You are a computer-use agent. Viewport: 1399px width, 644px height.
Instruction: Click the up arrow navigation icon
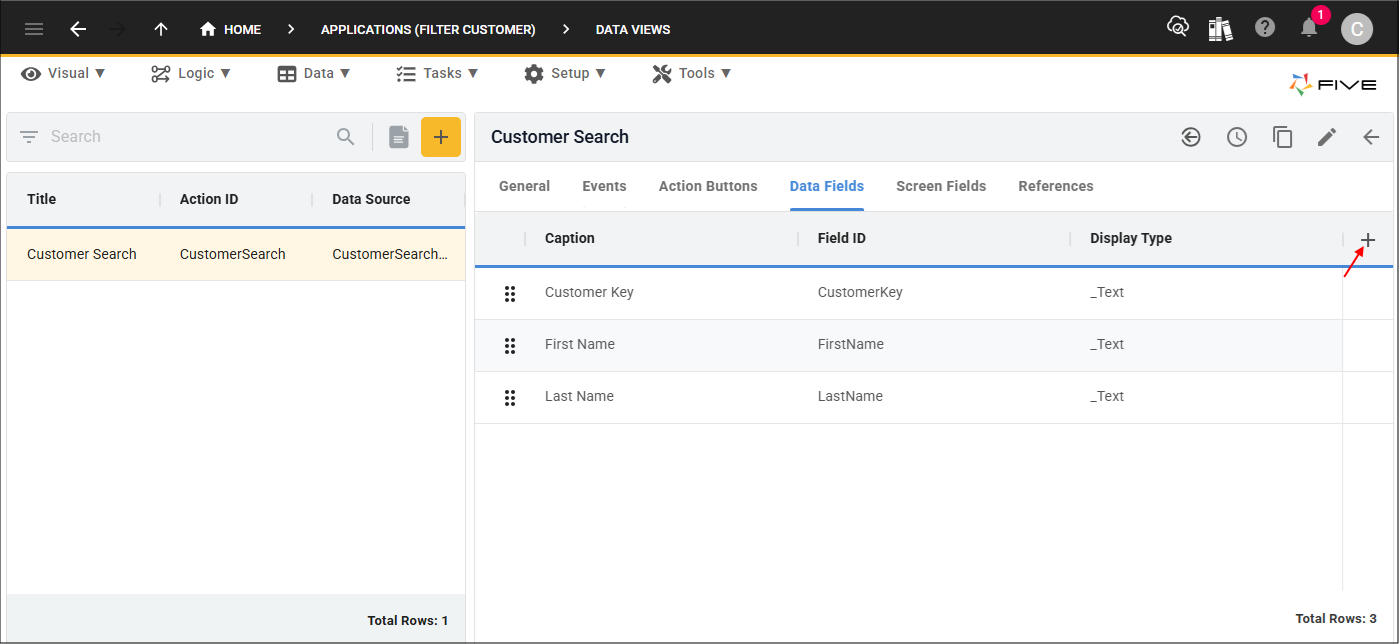point(161,29)
